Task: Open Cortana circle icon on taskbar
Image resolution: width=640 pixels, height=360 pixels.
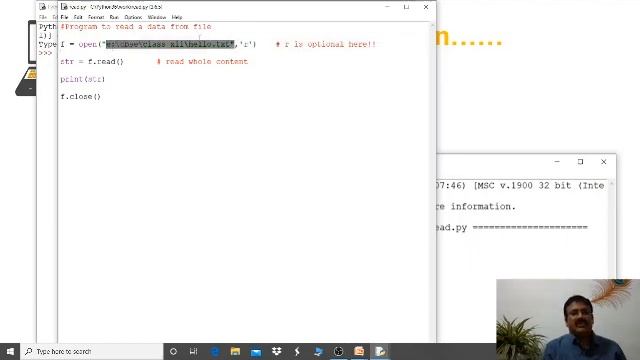Action: pyautogui.click(x=173, y=351)
